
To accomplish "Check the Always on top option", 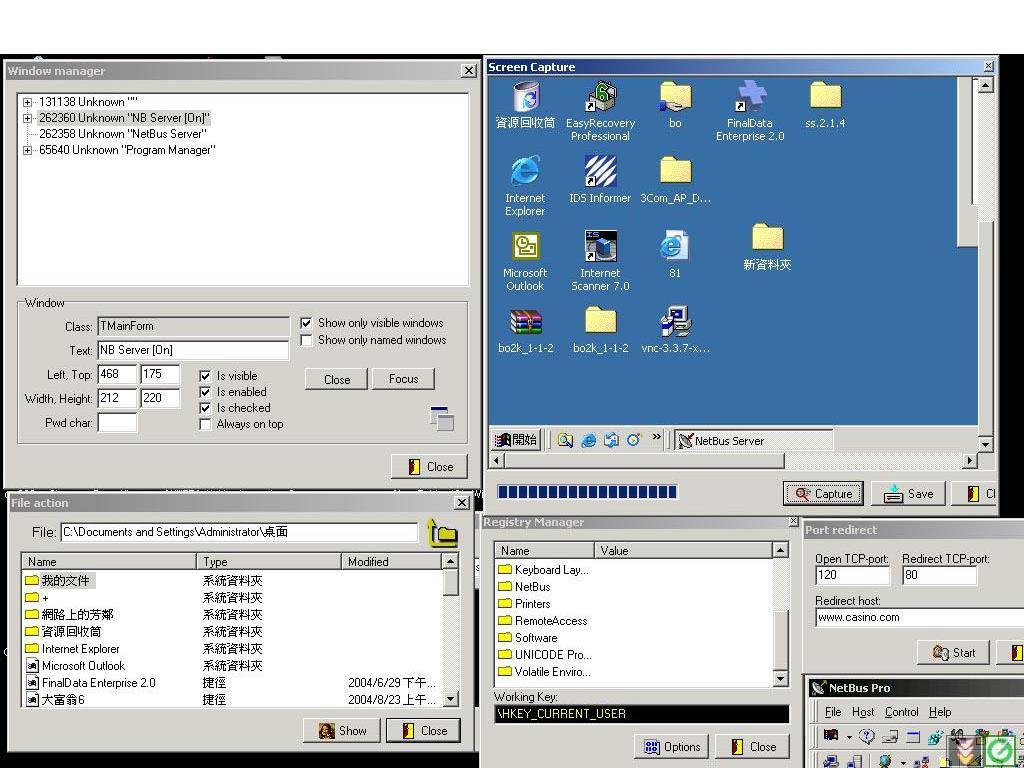I will tap(206, 424).
